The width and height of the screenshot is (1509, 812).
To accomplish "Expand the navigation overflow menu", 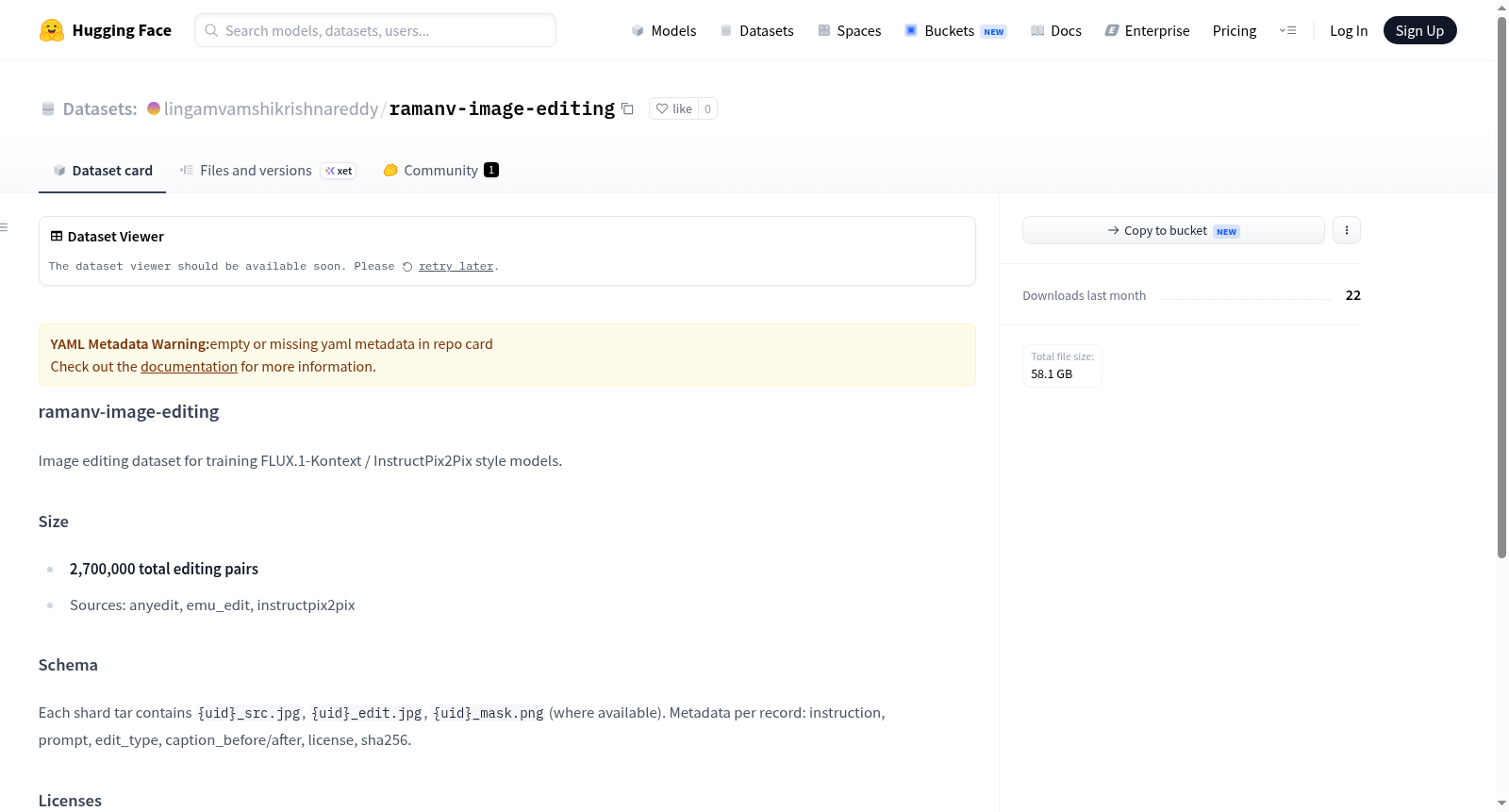I will pos(1287,30).
